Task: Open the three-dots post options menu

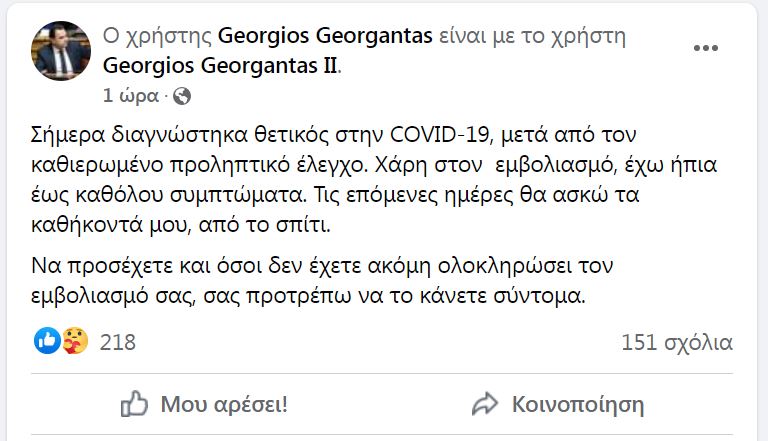Action: (706, 47)
